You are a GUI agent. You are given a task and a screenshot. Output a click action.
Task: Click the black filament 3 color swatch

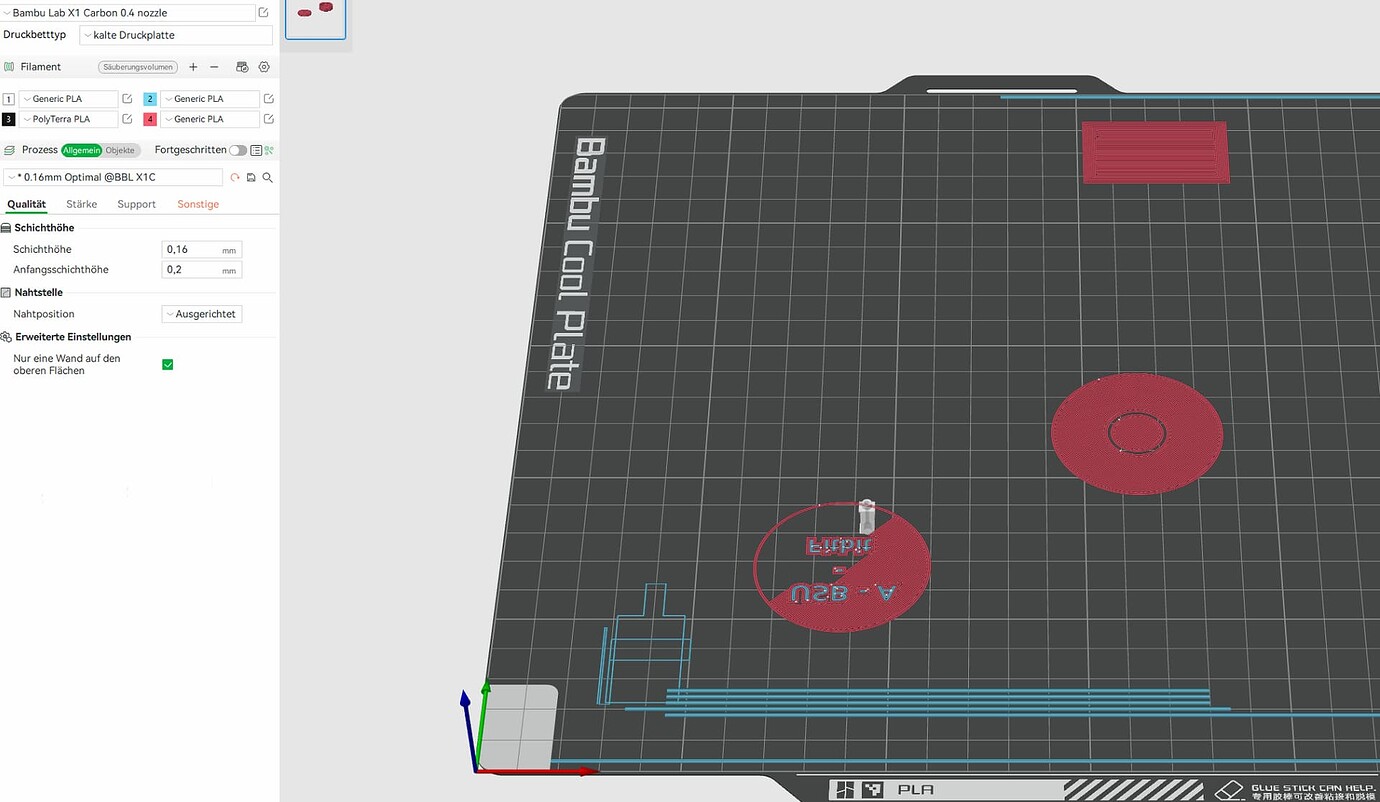pyautogui.click(x=9, y=119)
